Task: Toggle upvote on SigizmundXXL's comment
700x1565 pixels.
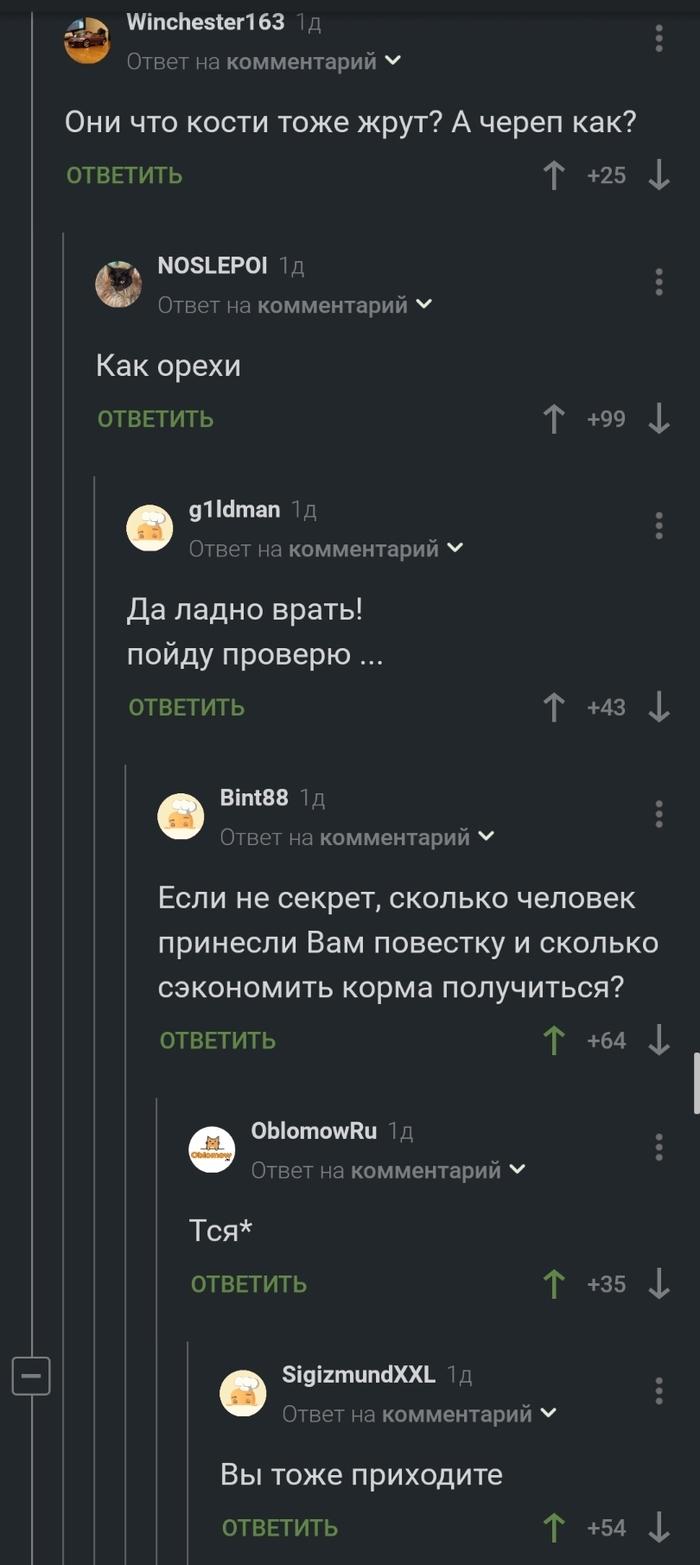Action: pos(553,1528)
